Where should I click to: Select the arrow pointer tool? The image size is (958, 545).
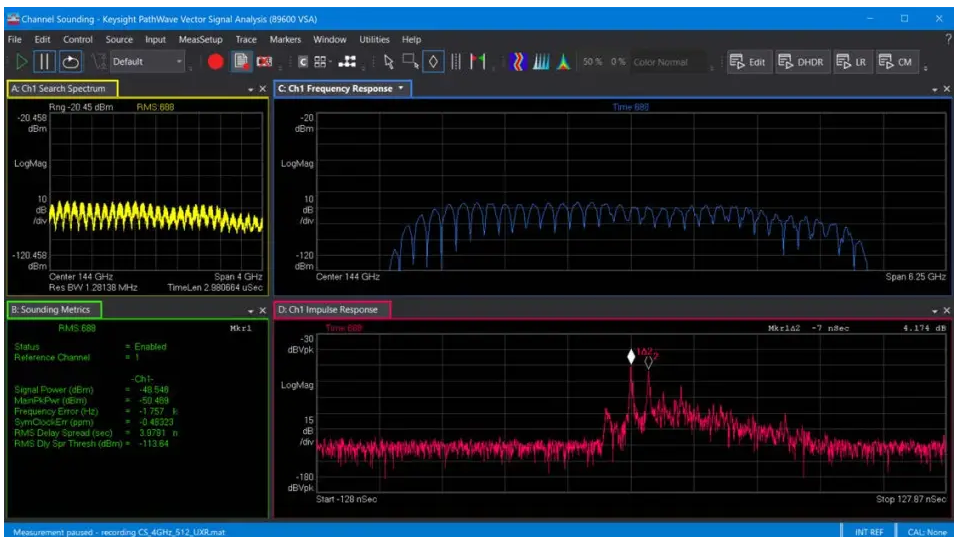pyautogui.click(x=390, y=62)
